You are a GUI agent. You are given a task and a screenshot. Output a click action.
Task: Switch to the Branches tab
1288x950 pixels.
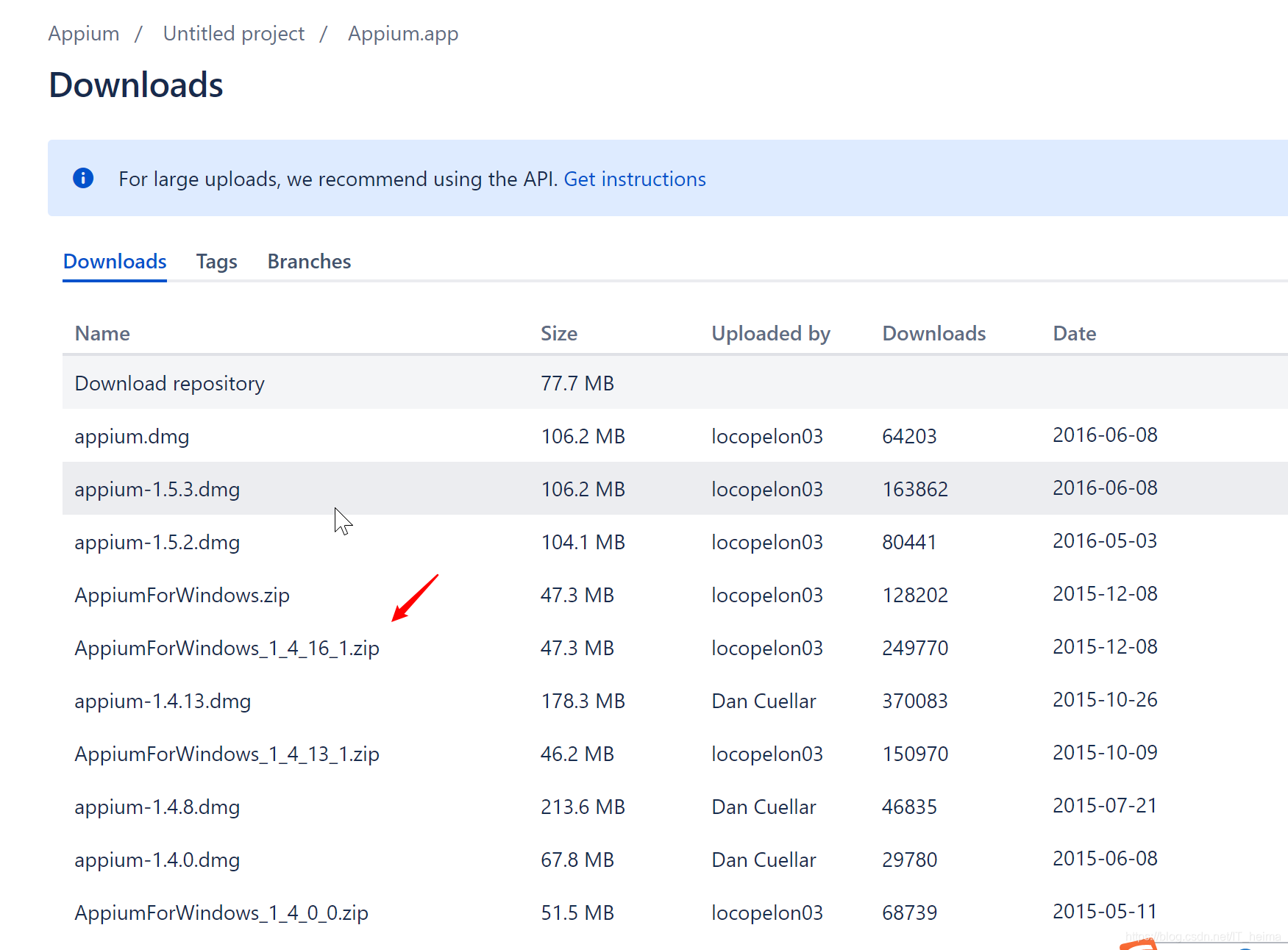[309, 262]
